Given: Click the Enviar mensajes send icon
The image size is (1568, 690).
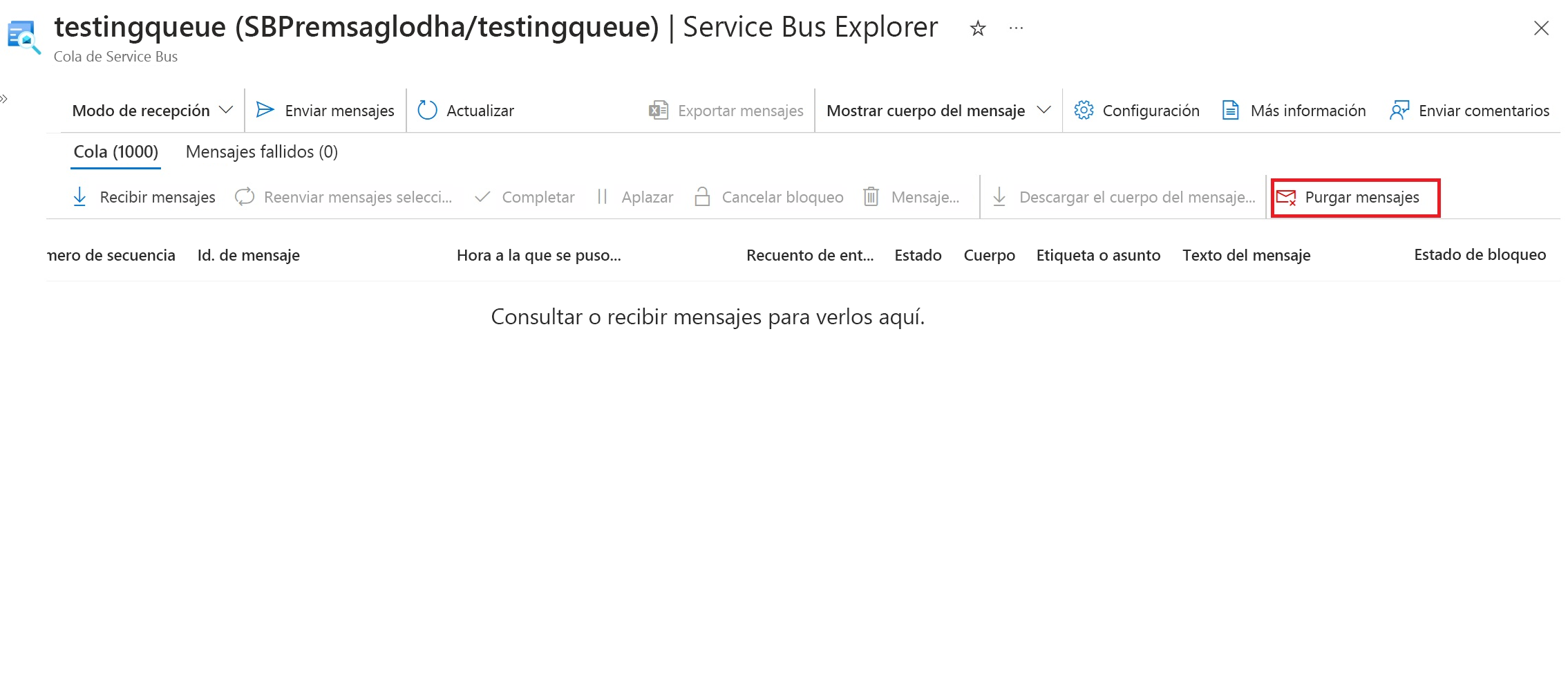Looking at the screenshot, I should click(265, 110).
